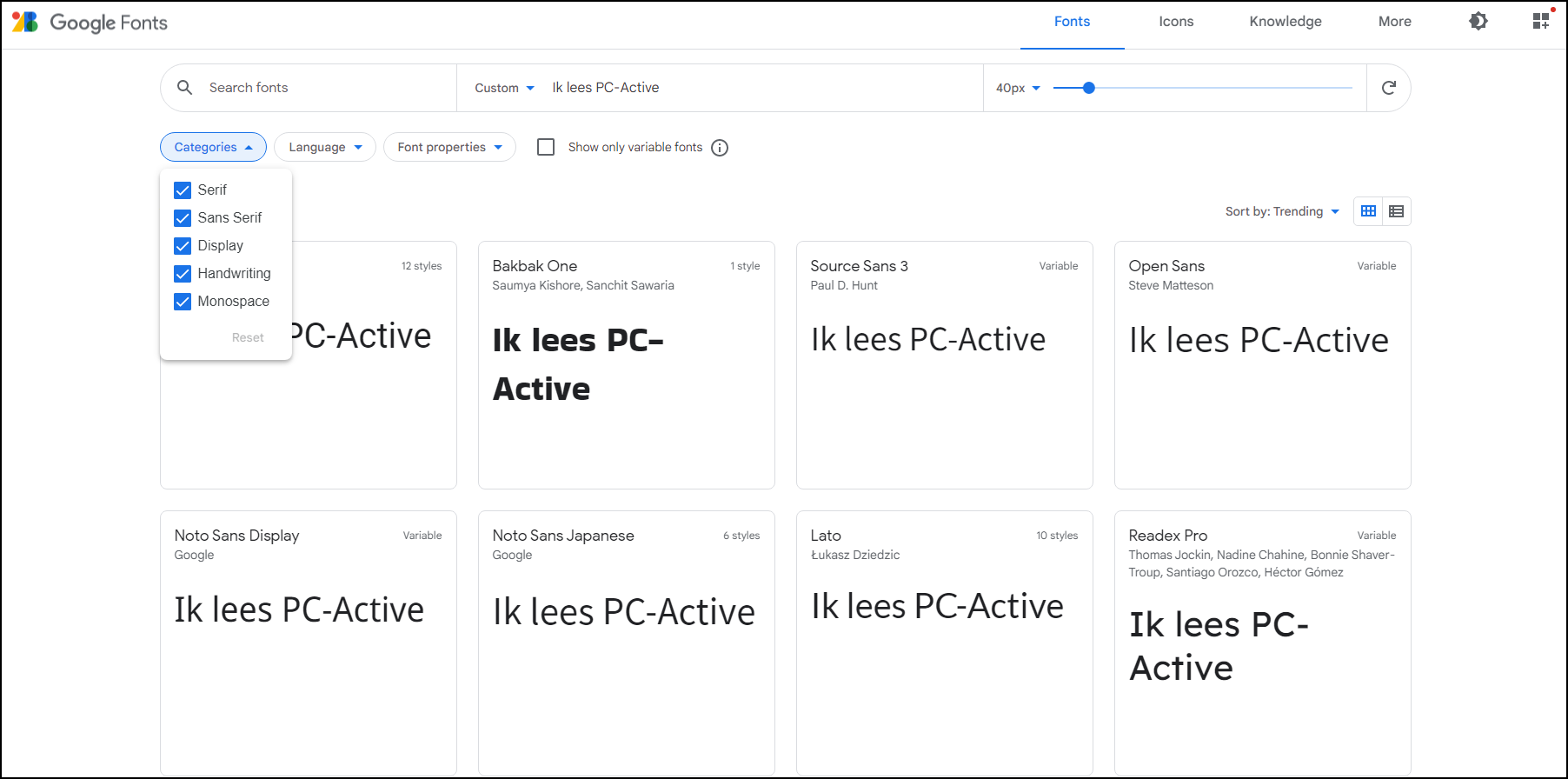Uncheck the Sans Serif category
Viewport: 1568px width, 779px height.
183,218
